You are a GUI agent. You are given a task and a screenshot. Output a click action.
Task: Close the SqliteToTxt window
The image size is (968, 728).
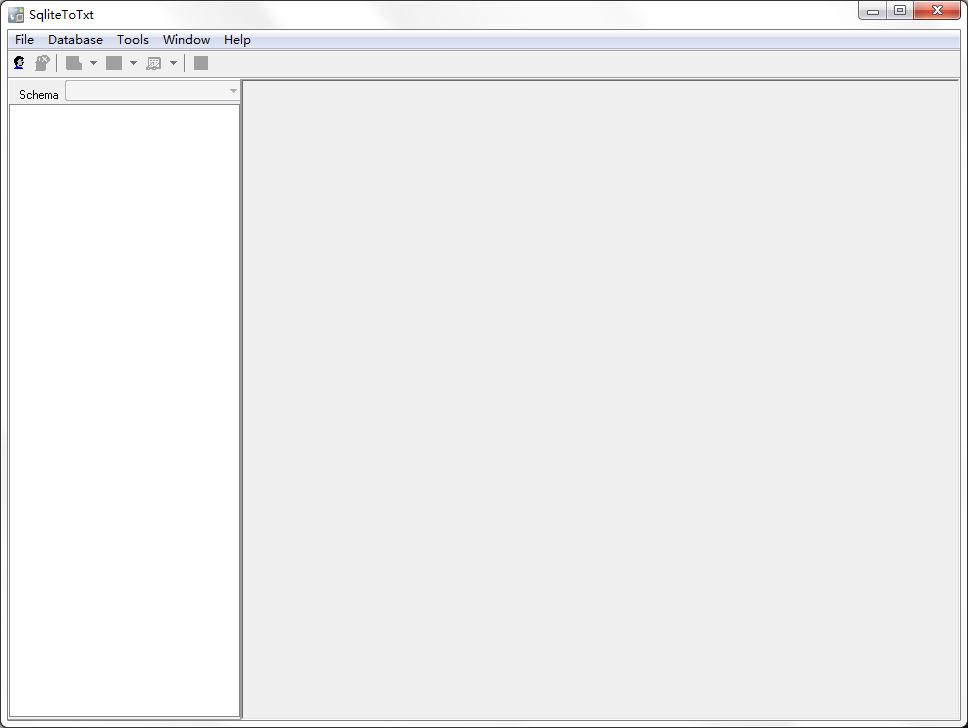tap(937, 10)
